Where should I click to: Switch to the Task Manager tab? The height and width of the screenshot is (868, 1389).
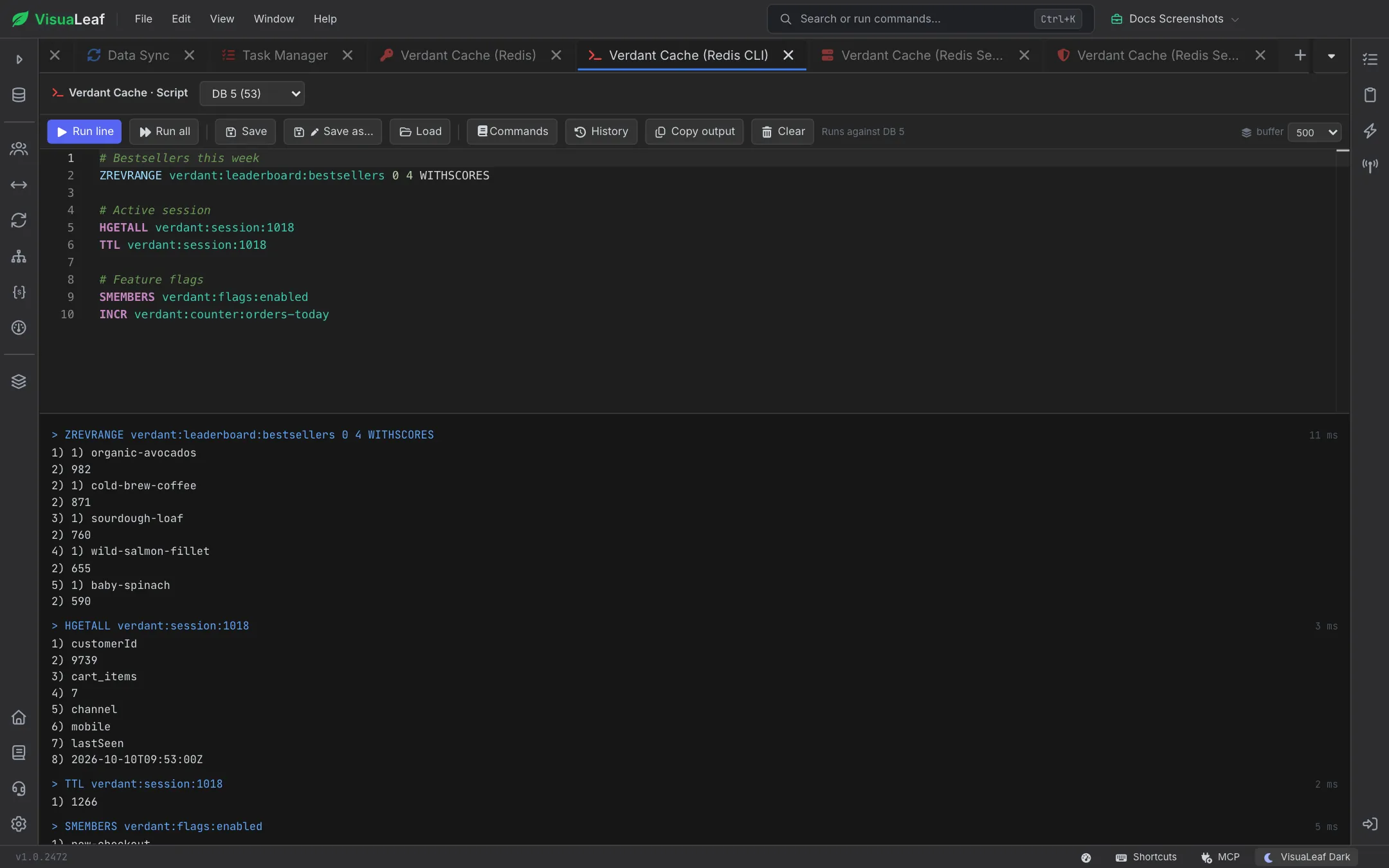[x=285, y=55]
